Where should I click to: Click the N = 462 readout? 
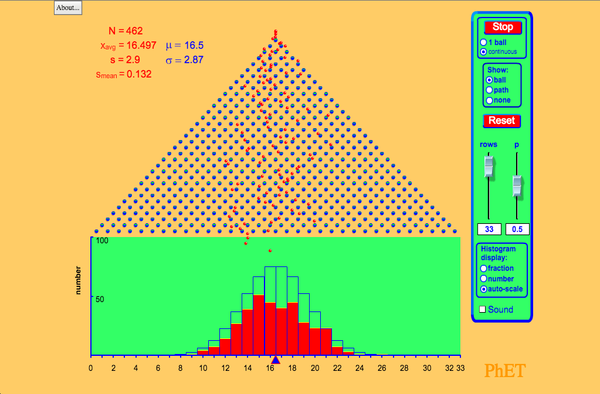tap(126, 31)
